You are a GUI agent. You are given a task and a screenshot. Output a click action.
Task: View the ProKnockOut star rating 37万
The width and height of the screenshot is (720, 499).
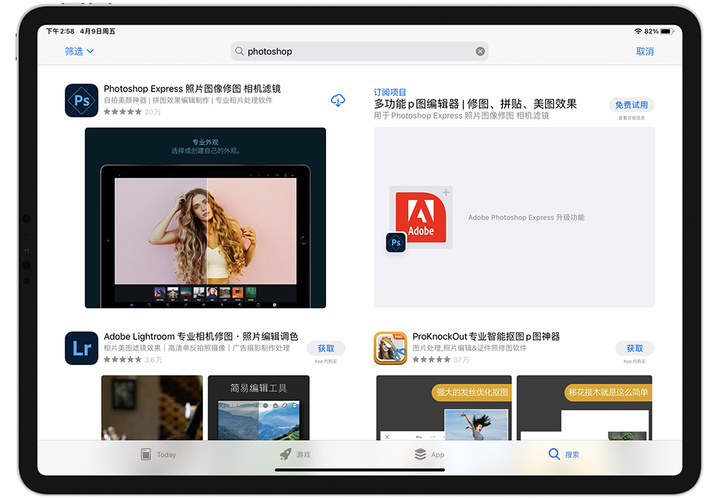(x=441, y=359)
